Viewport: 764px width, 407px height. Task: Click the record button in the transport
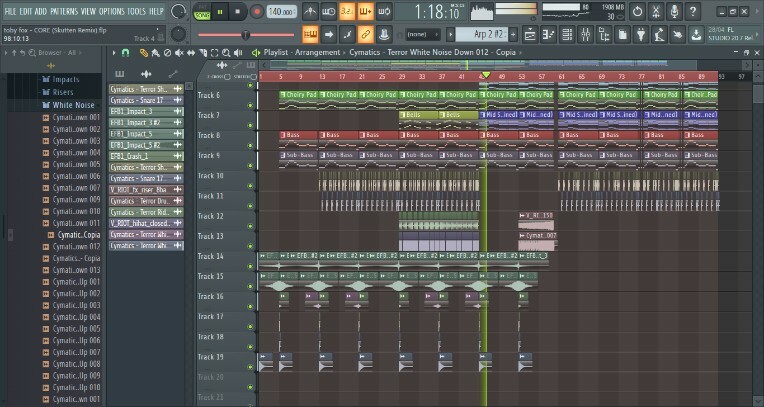point(256,12)
